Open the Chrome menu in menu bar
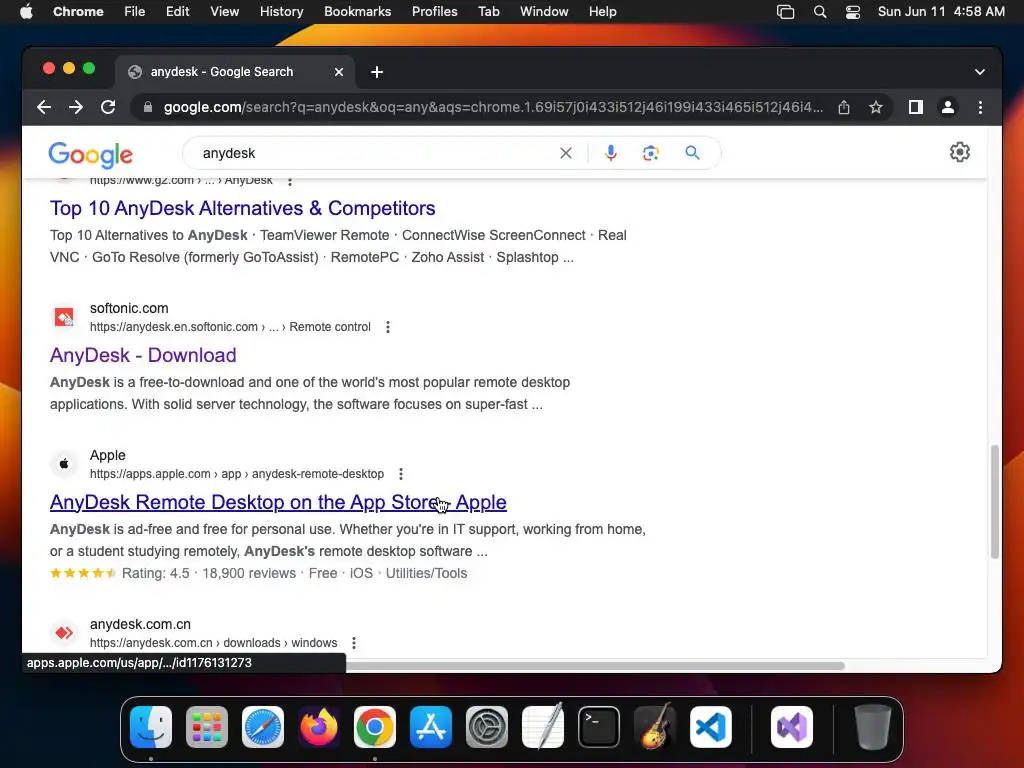The image size is (1024, 768). coord(78,12)
